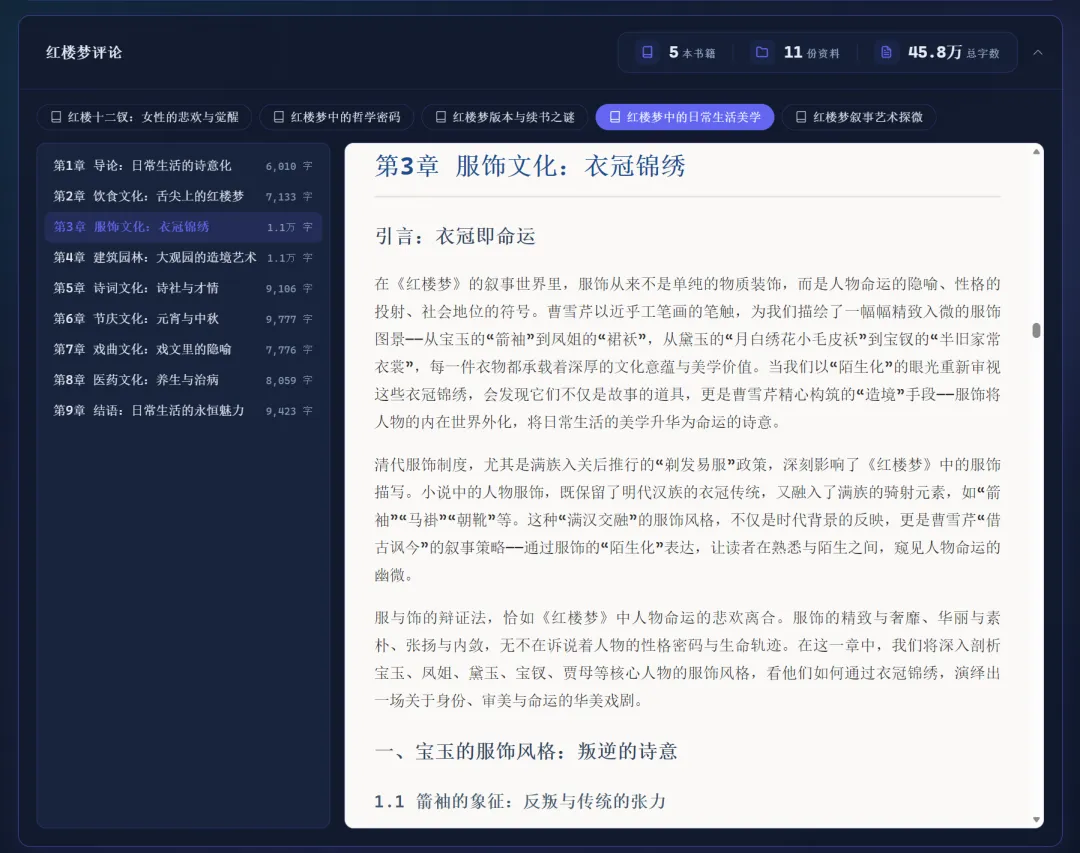The height and width of the screenshot is (853, 1080).
Task: Click the scroll-up arrow of the reading pane
Action: tap(1036, 152)
